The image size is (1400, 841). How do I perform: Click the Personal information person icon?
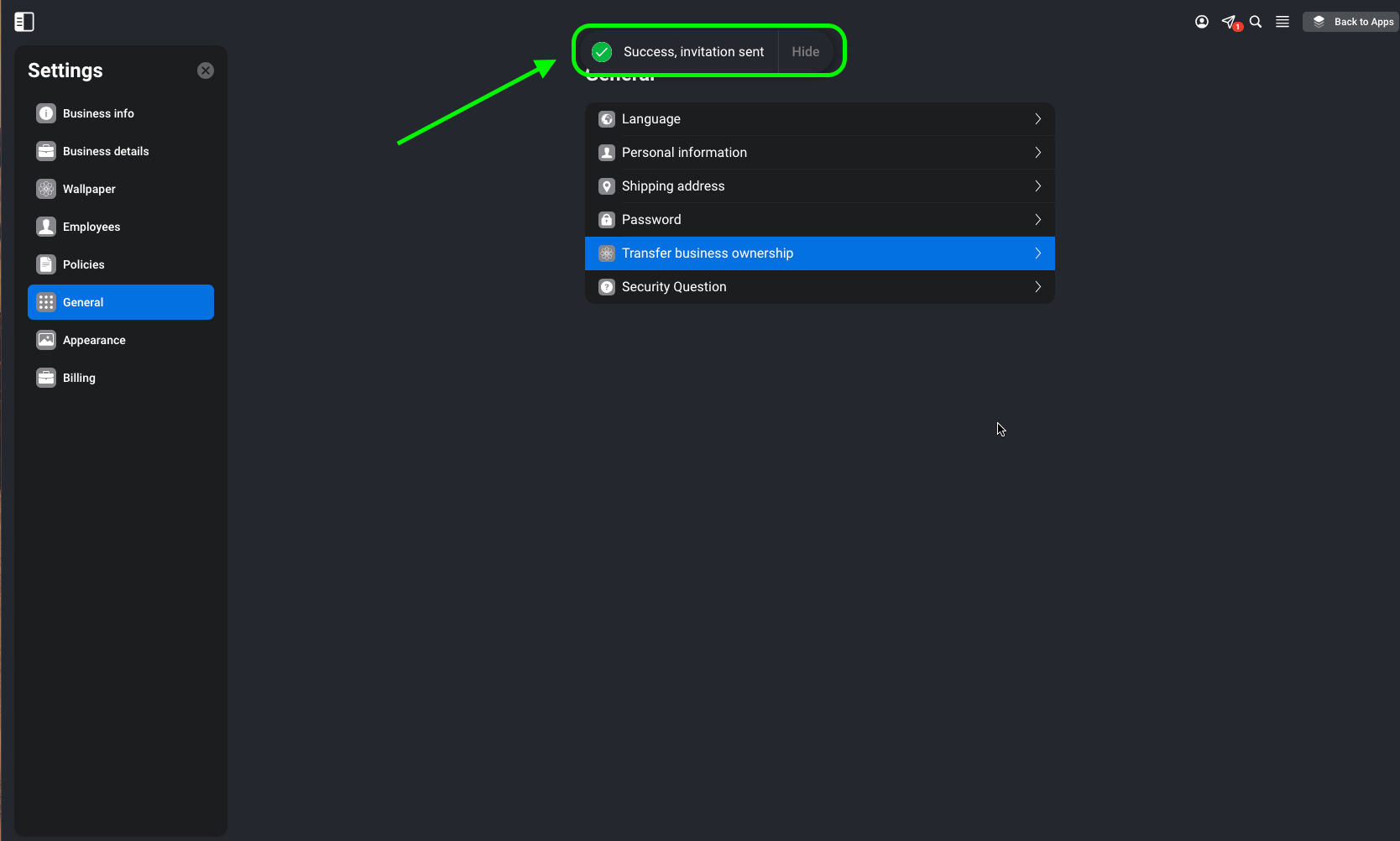607,153
